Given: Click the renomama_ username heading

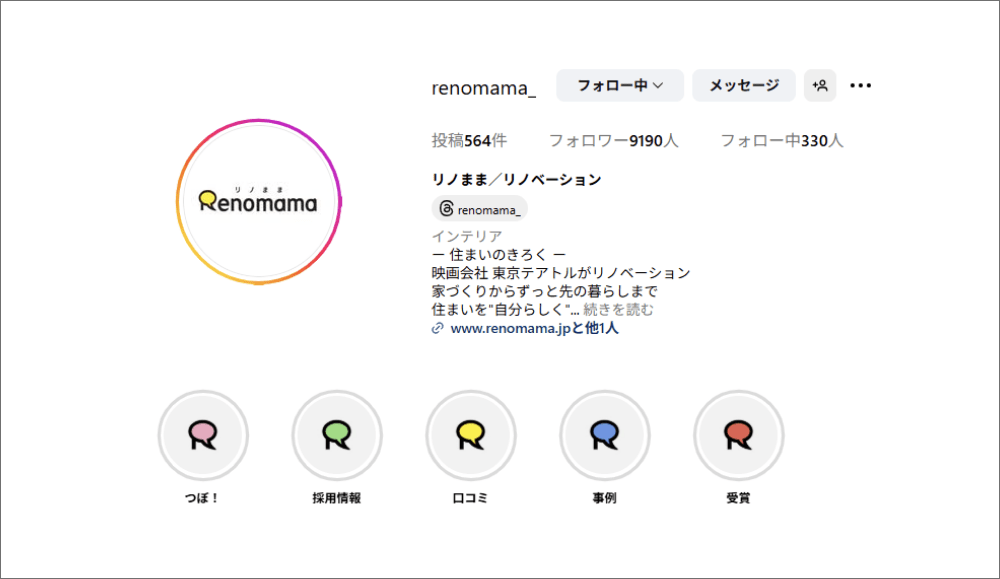Looking at the screenshot, I should point(483,87).
